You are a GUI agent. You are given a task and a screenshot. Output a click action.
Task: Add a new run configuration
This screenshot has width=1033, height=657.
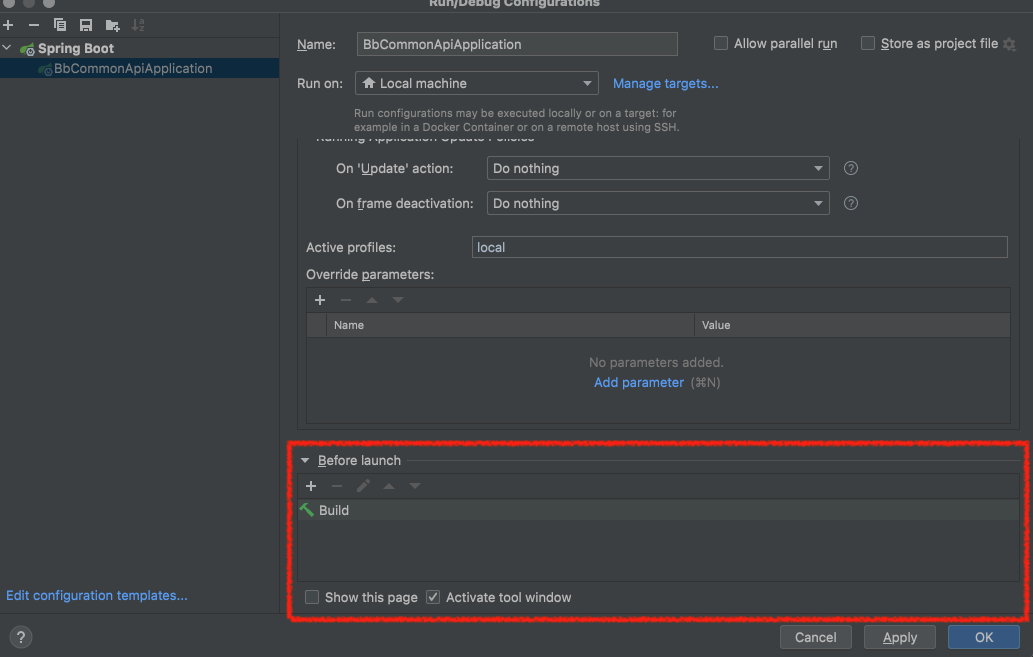8,25
